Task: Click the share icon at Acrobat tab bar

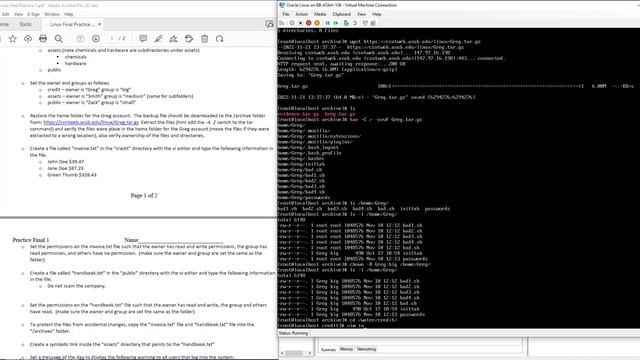Action: 269,24
